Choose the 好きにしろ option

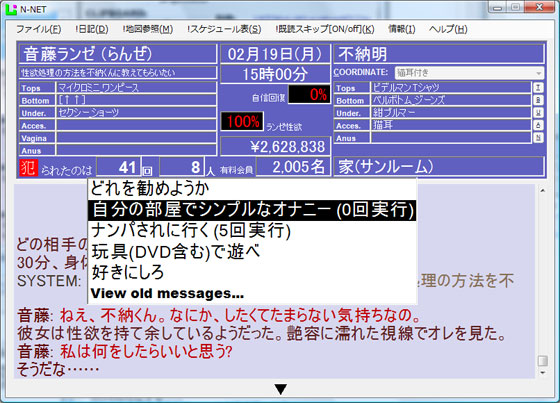(128, 272)
